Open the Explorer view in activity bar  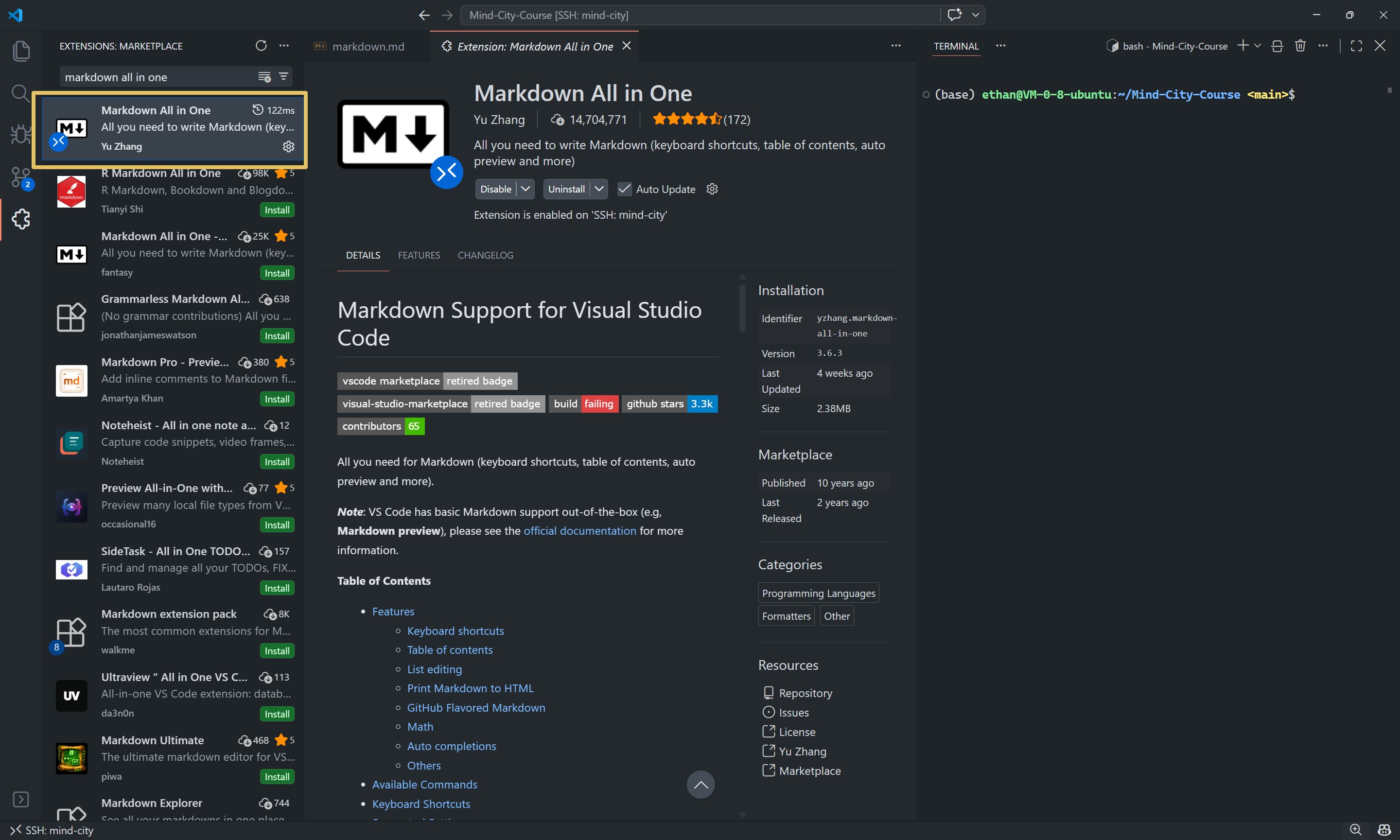click(x=21, y=51)
